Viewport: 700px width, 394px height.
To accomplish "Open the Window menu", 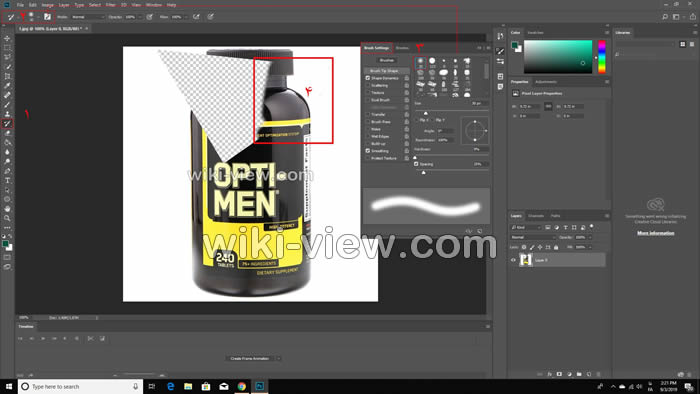I will point(154,5).
